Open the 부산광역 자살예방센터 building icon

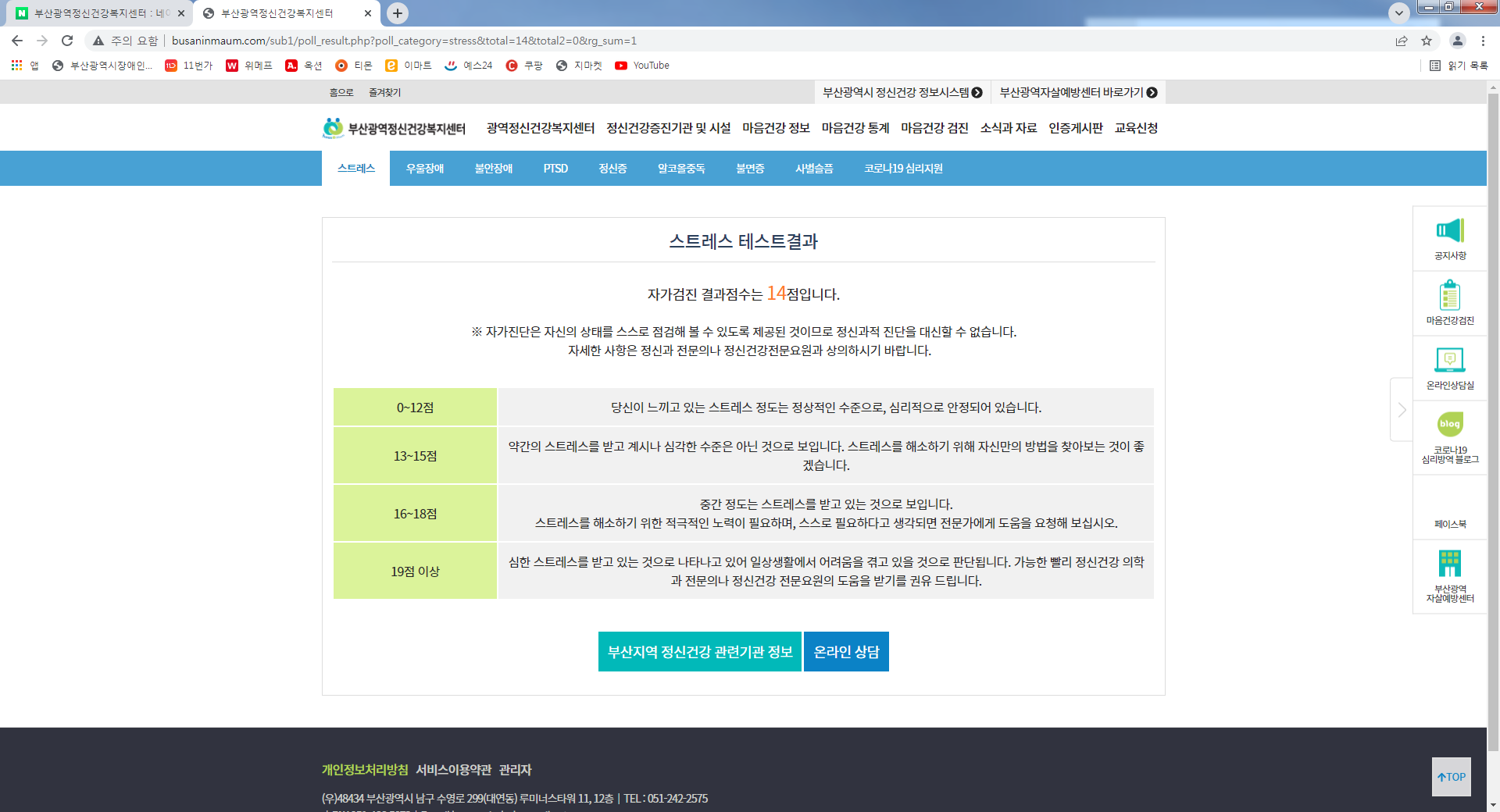pyautogui.click(x=1449, y=564)
